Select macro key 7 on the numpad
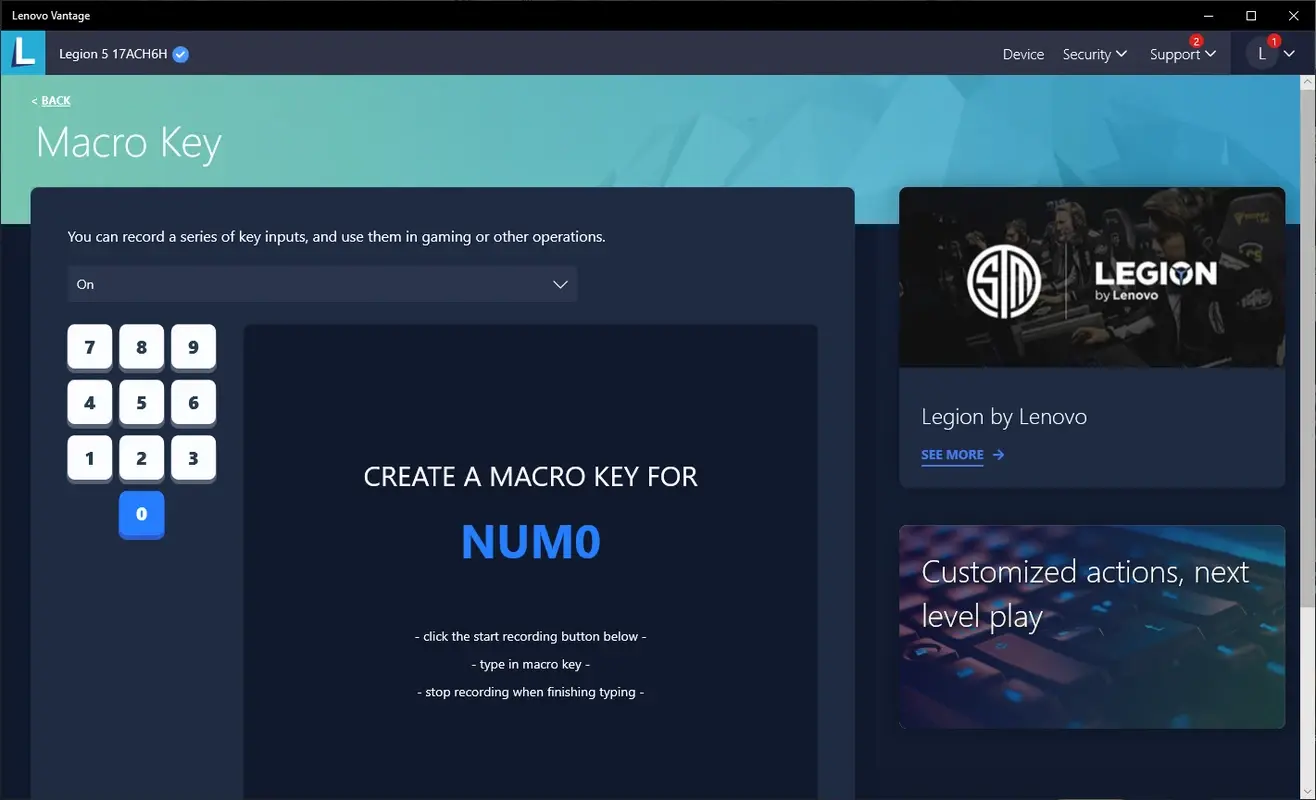The image size is (1316, 800). pos(89,347)
